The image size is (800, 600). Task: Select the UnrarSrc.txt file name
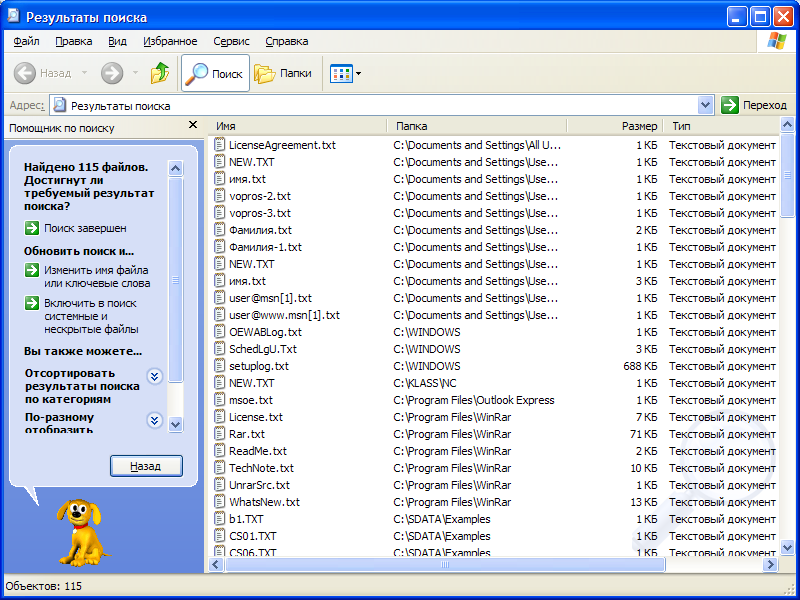(259, 485)
